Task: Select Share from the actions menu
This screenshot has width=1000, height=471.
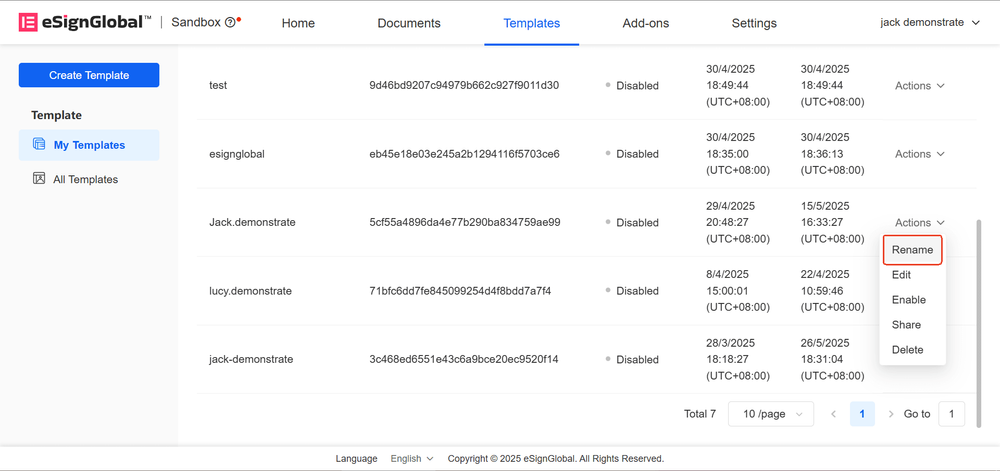Action: click(906, 325)
